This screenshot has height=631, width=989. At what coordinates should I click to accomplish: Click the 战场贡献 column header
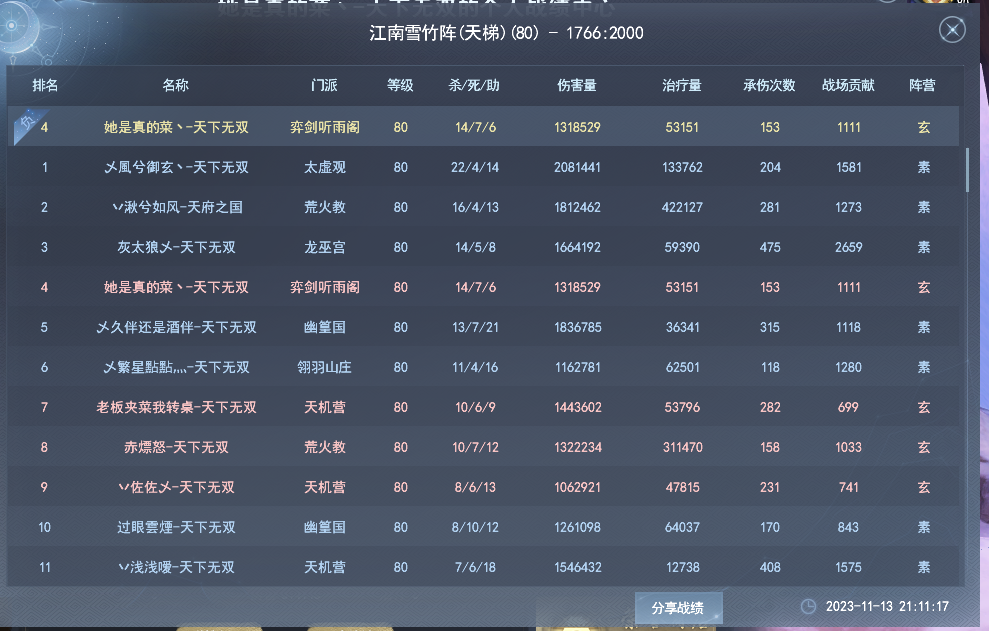pos(848,85)
